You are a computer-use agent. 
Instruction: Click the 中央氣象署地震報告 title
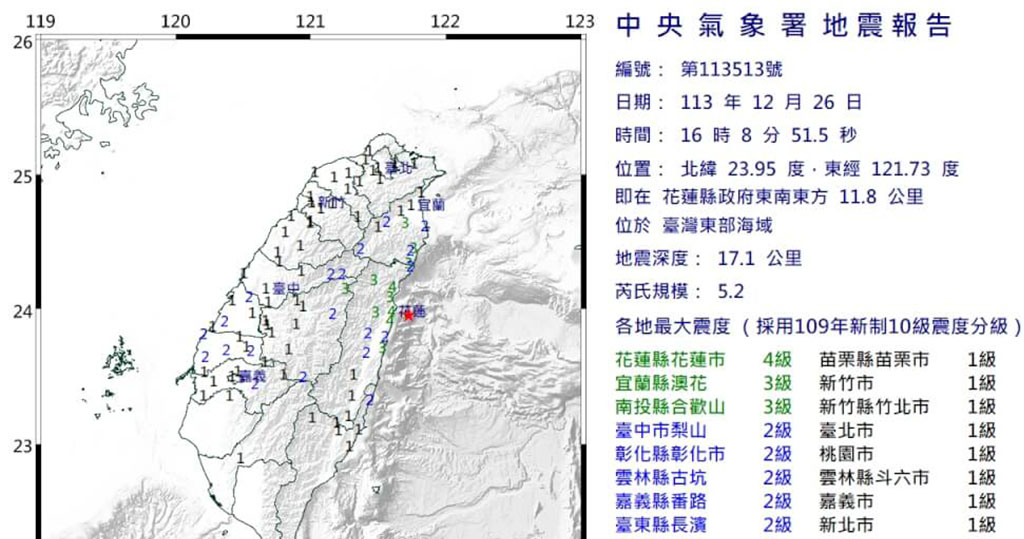point(785,27)
